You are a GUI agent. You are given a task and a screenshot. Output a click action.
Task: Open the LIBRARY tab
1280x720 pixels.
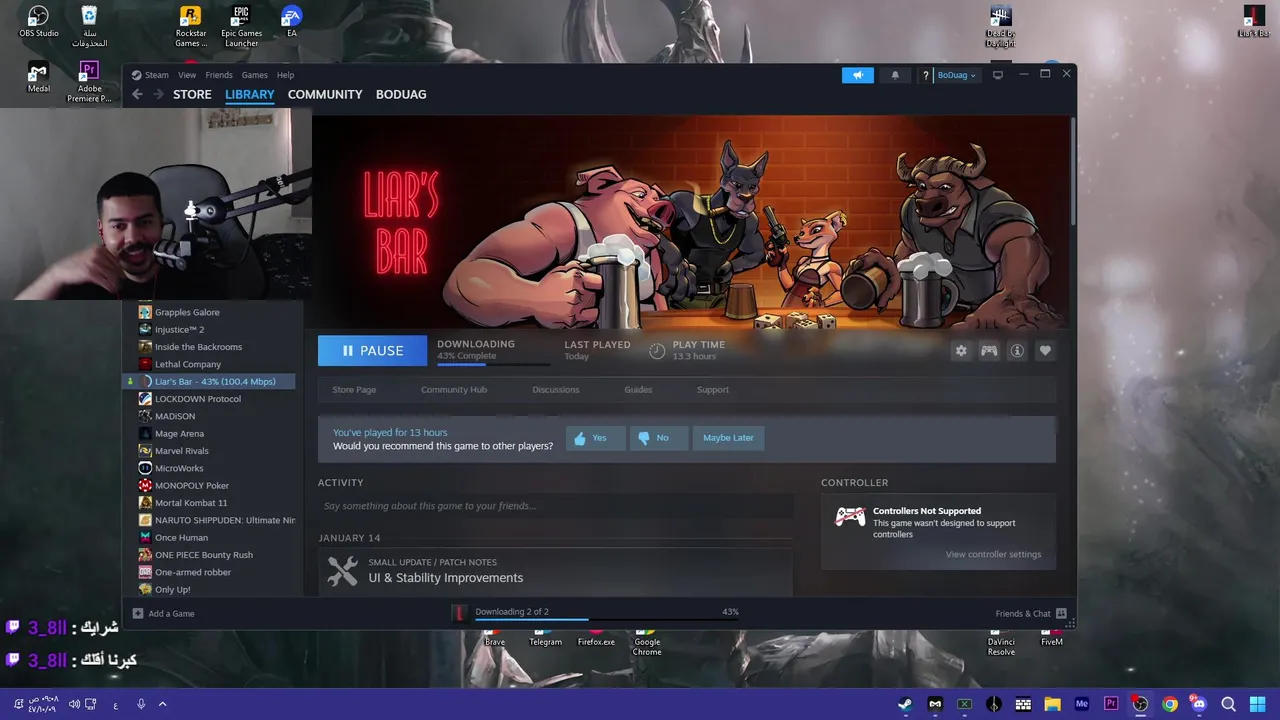point(249,94)
